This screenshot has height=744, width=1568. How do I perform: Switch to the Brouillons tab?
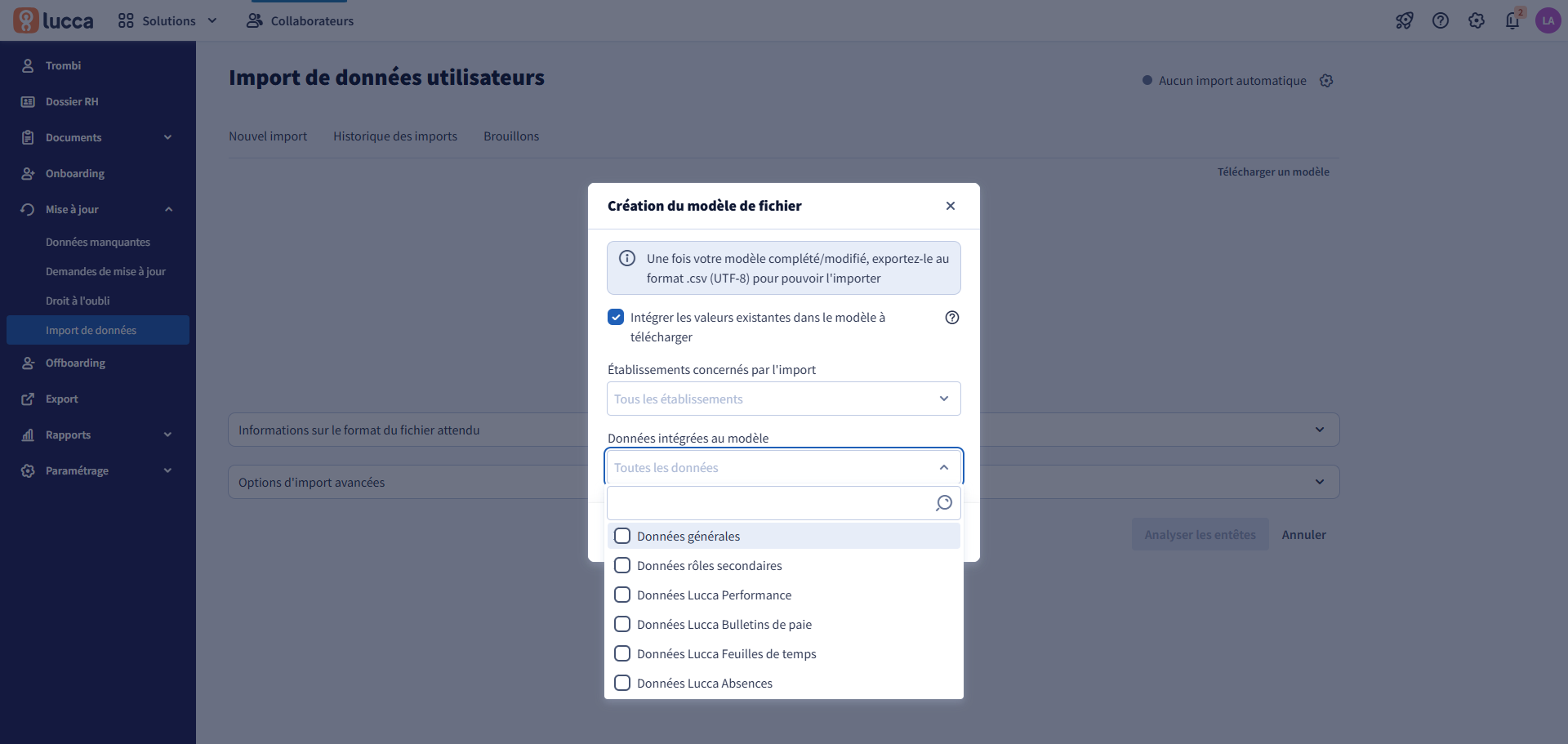(x=511, y=136)
